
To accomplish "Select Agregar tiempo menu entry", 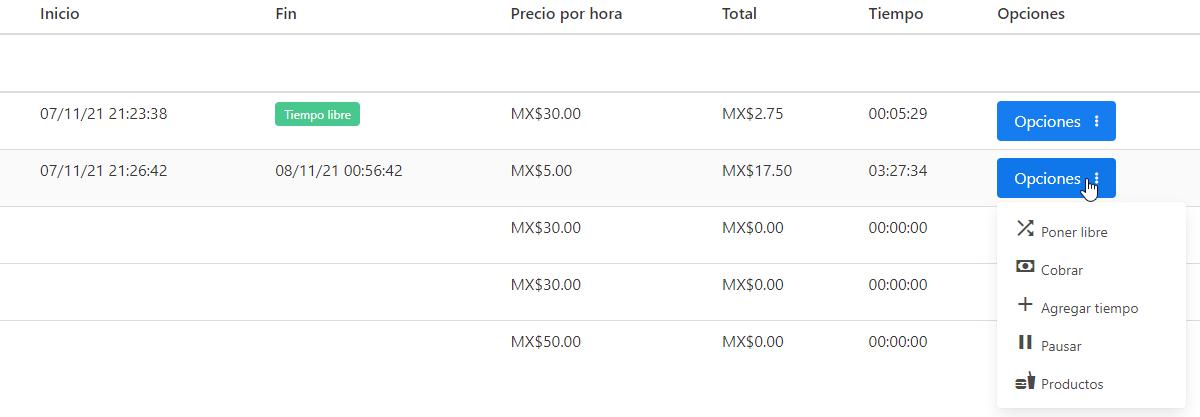I will (x=1089, y=308).
